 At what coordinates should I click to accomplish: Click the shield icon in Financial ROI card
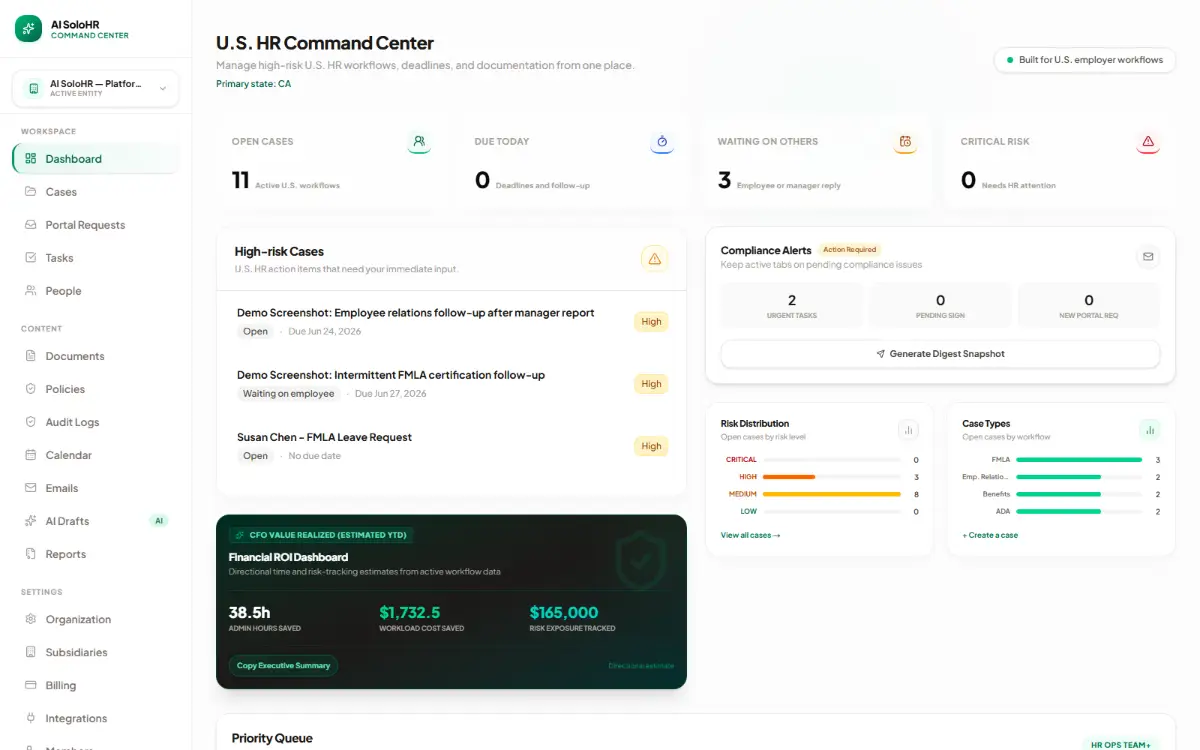641,561
